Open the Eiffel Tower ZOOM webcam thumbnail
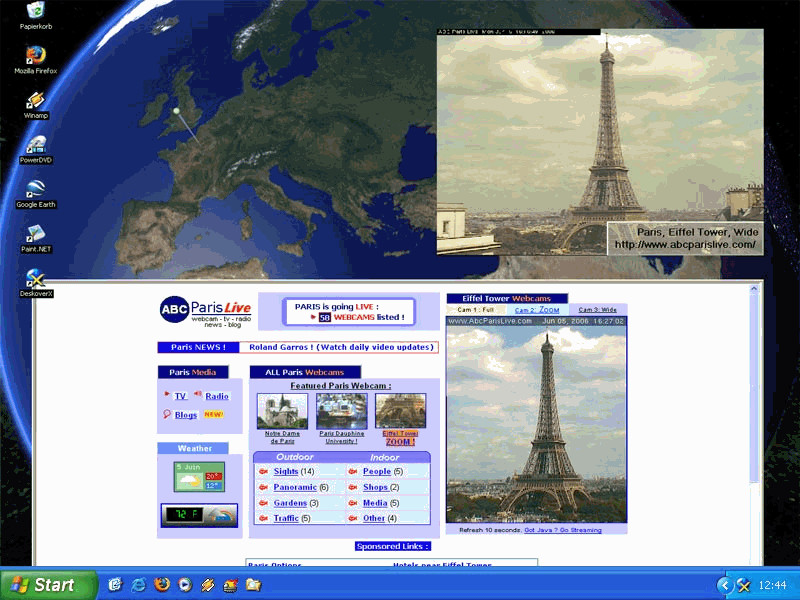The height and width of the screenshot is (600, 800). (401, 411)
